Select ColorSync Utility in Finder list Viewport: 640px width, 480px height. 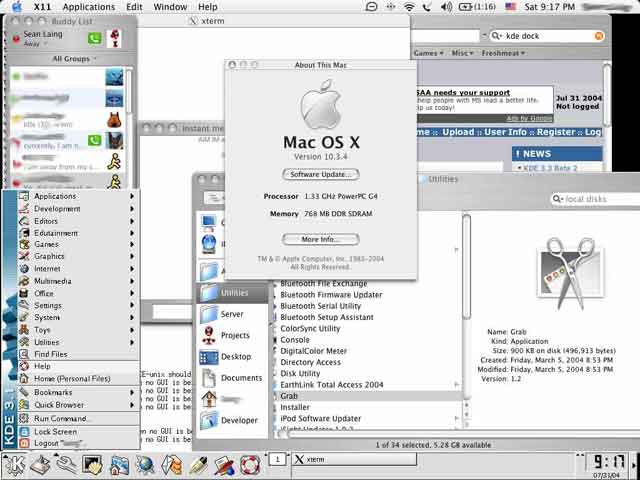[310, 329]
